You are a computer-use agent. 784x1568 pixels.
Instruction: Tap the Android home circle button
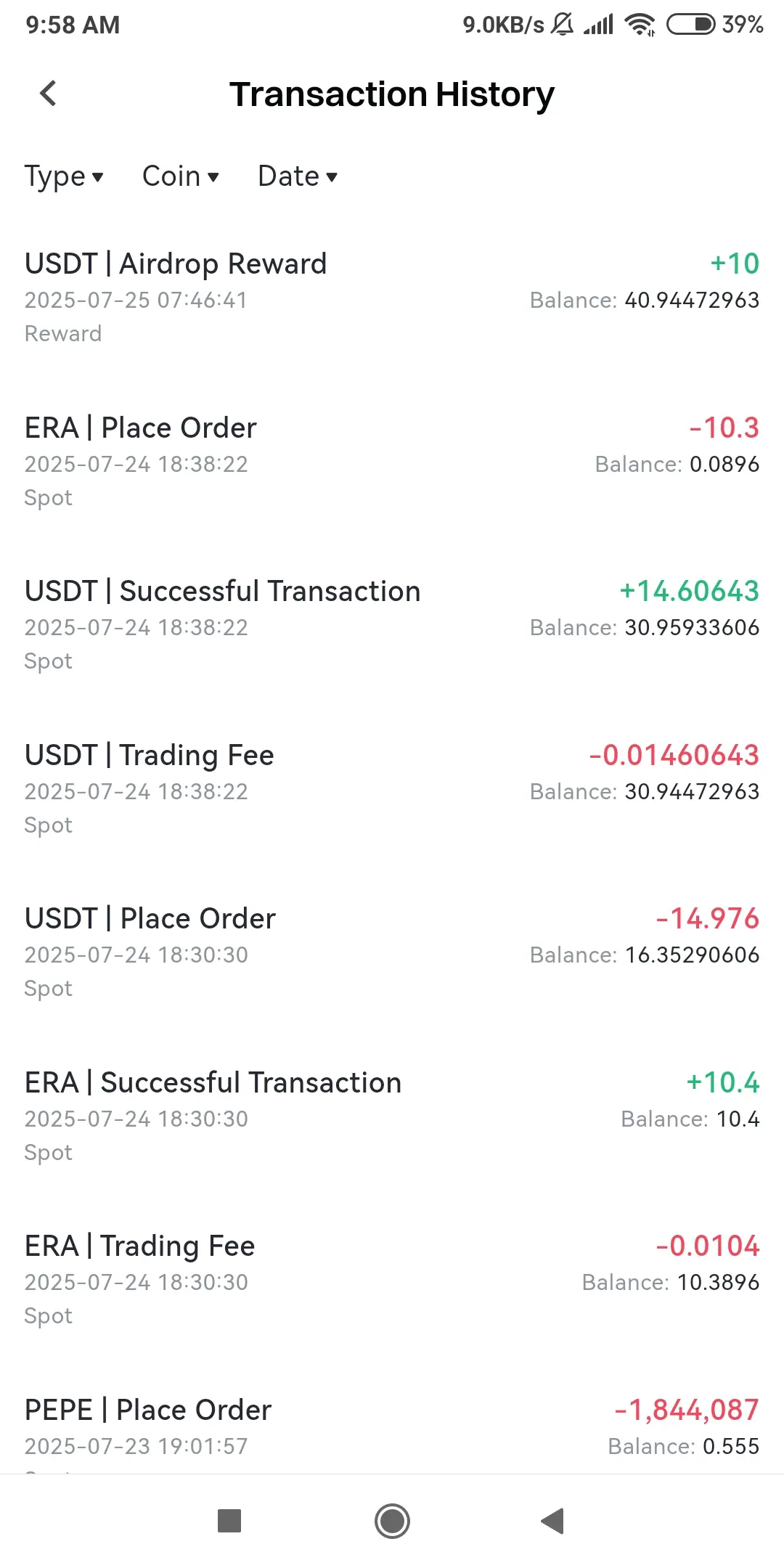click(392, 1521)
